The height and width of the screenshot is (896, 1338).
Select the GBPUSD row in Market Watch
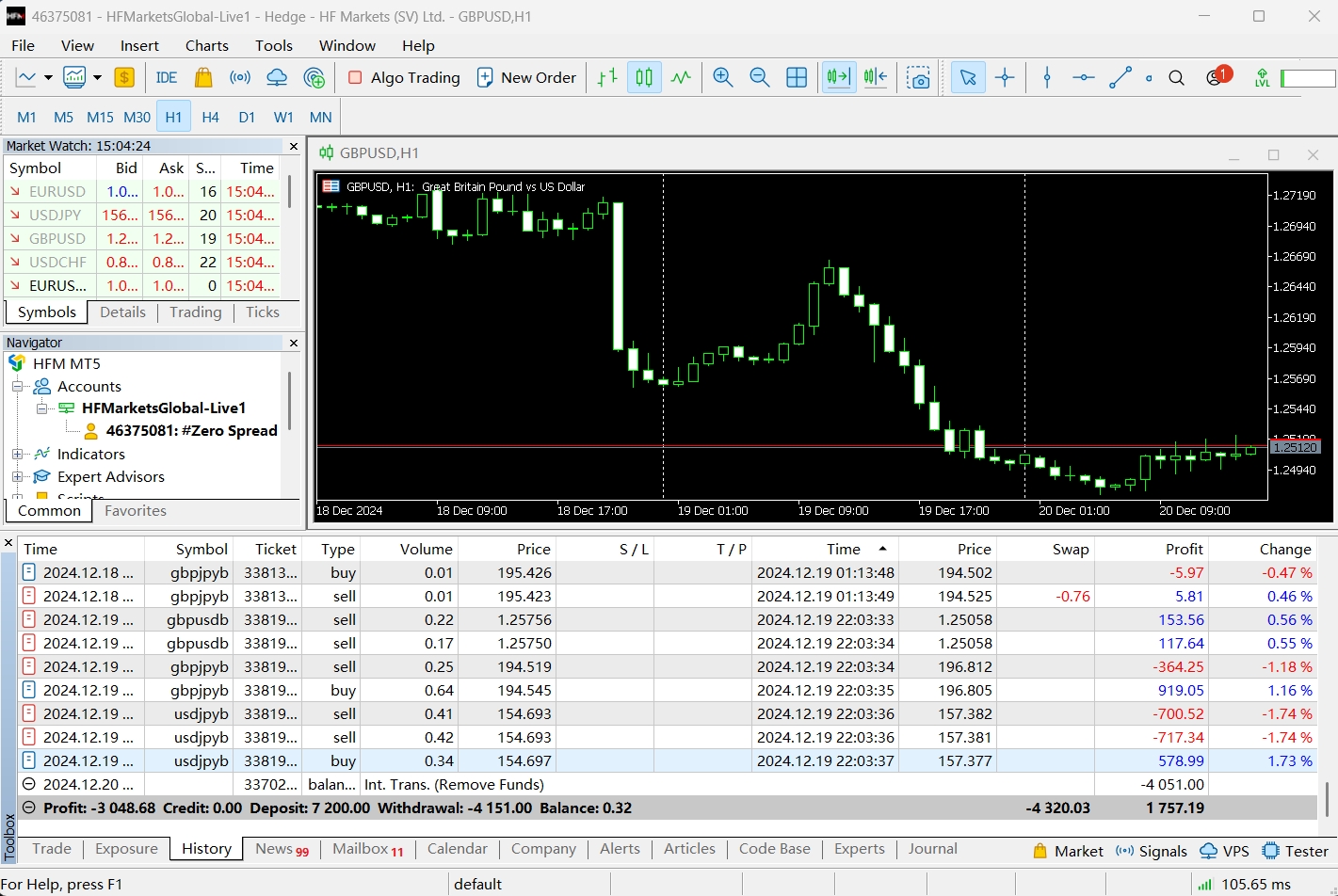(x=57, y=239)
